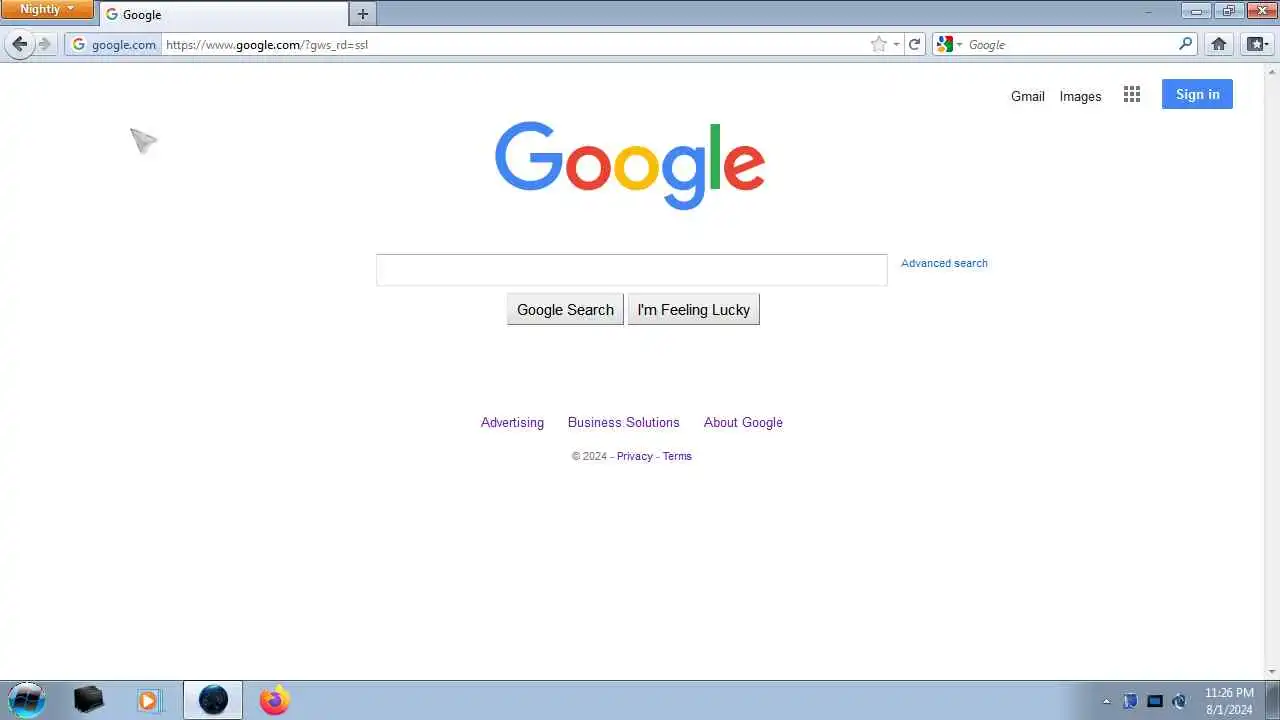Screen dimensions: 1280x720
Task: Click the blue monitor tray icon
Action: pos(1155,701)
